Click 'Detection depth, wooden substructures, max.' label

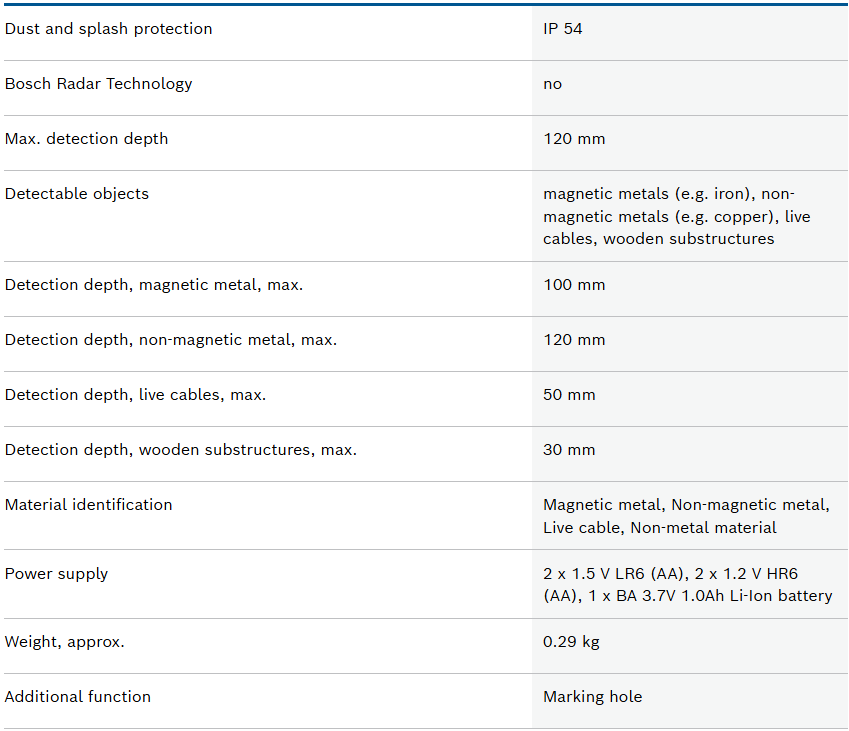point(181,450)
